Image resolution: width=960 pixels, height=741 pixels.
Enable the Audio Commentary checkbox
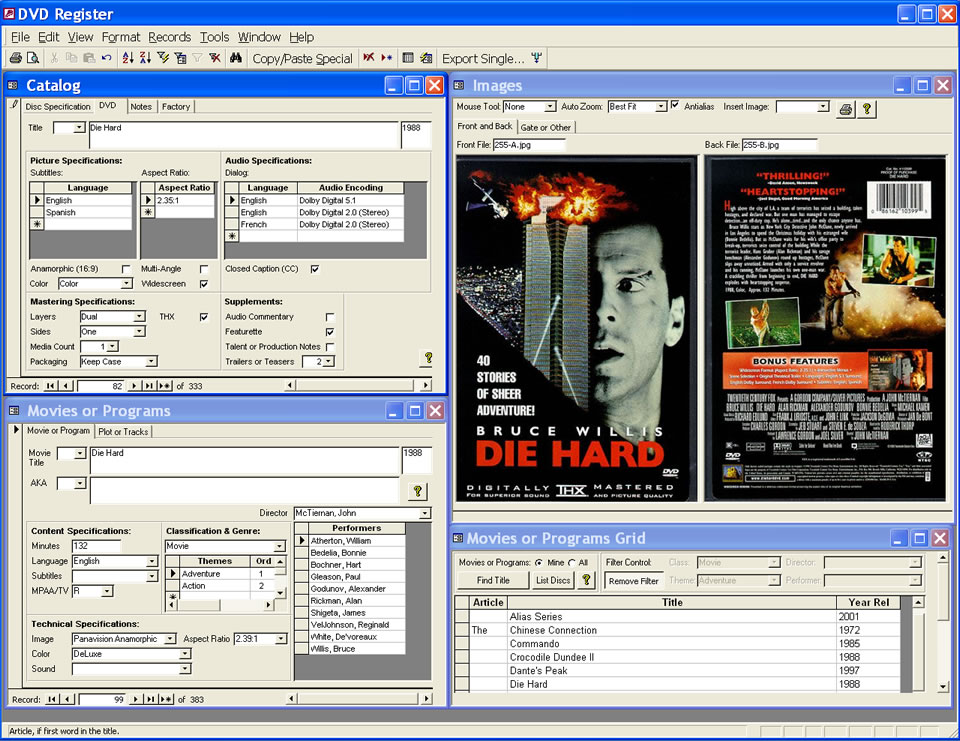(330, 317)
